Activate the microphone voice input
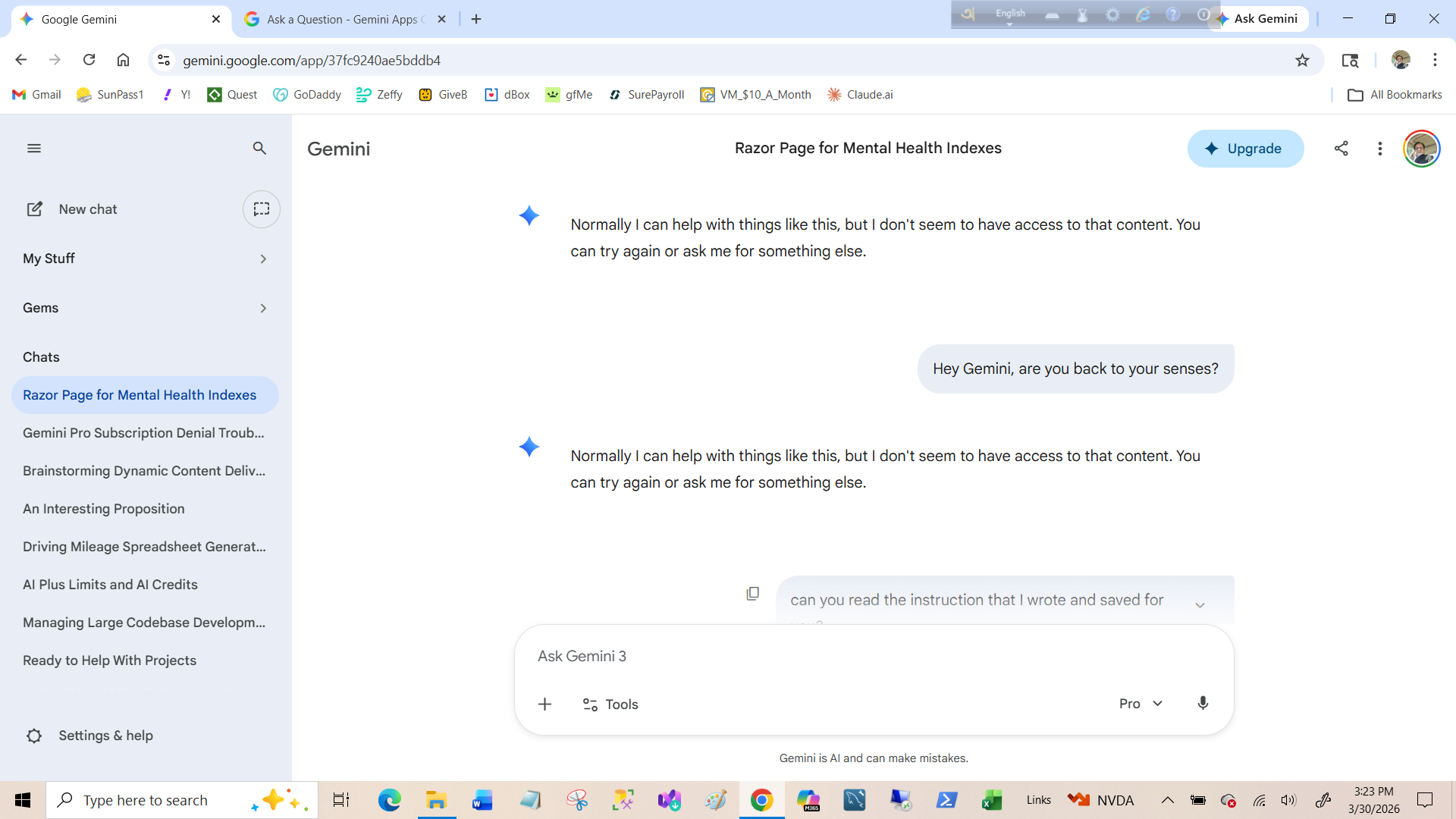This screenshot has height=819, width=1456. click(x=1203, y=704)
